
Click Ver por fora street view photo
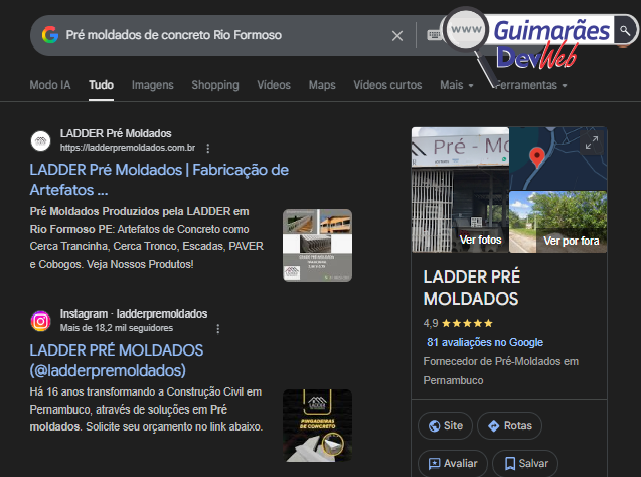(x=571, y=241)
